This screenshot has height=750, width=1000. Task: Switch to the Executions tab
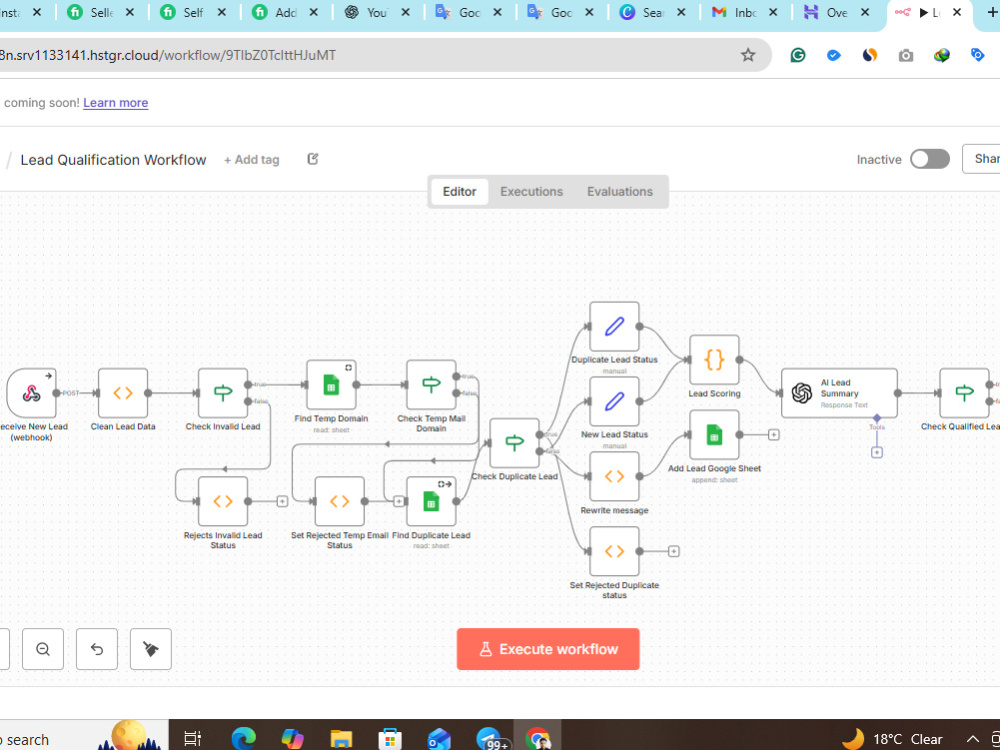click(x=531, y=191)
